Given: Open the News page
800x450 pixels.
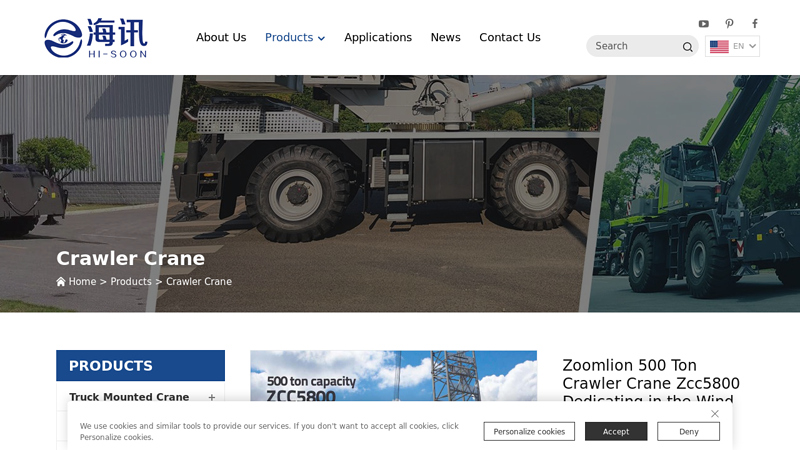Looking at the screenshot, I should (x=445, y=37).
